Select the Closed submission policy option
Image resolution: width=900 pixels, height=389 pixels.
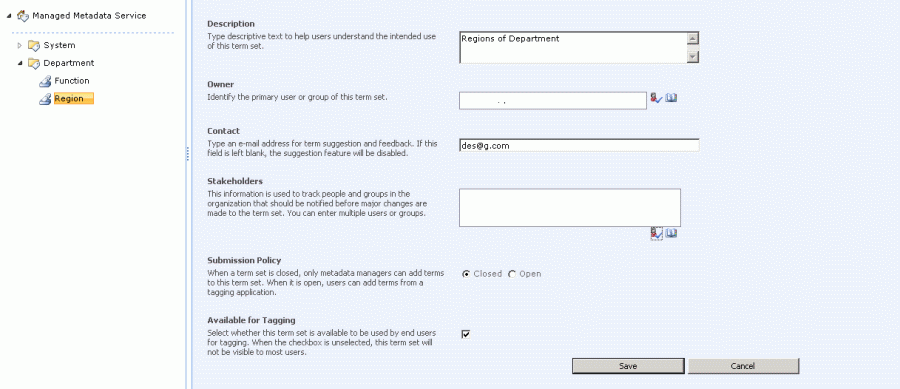(466, 274)
